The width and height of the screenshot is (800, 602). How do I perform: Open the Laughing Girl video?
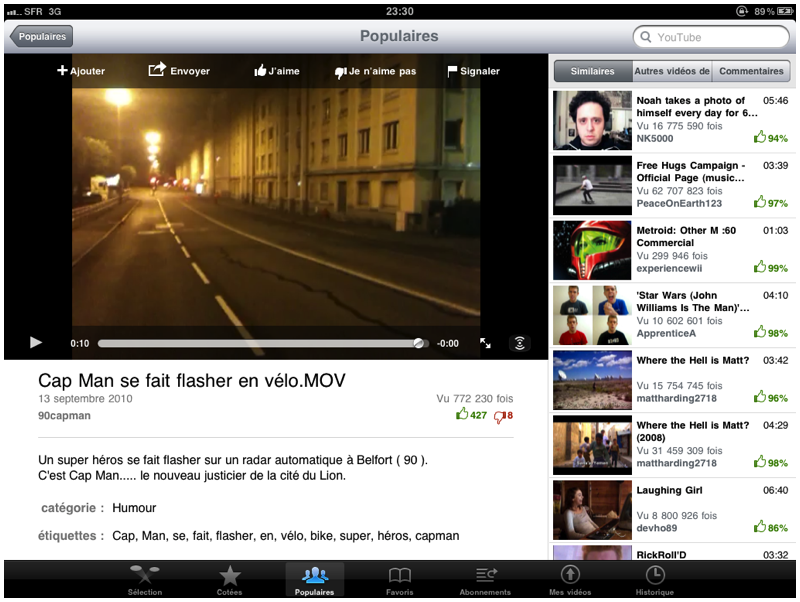coord(673,510)
